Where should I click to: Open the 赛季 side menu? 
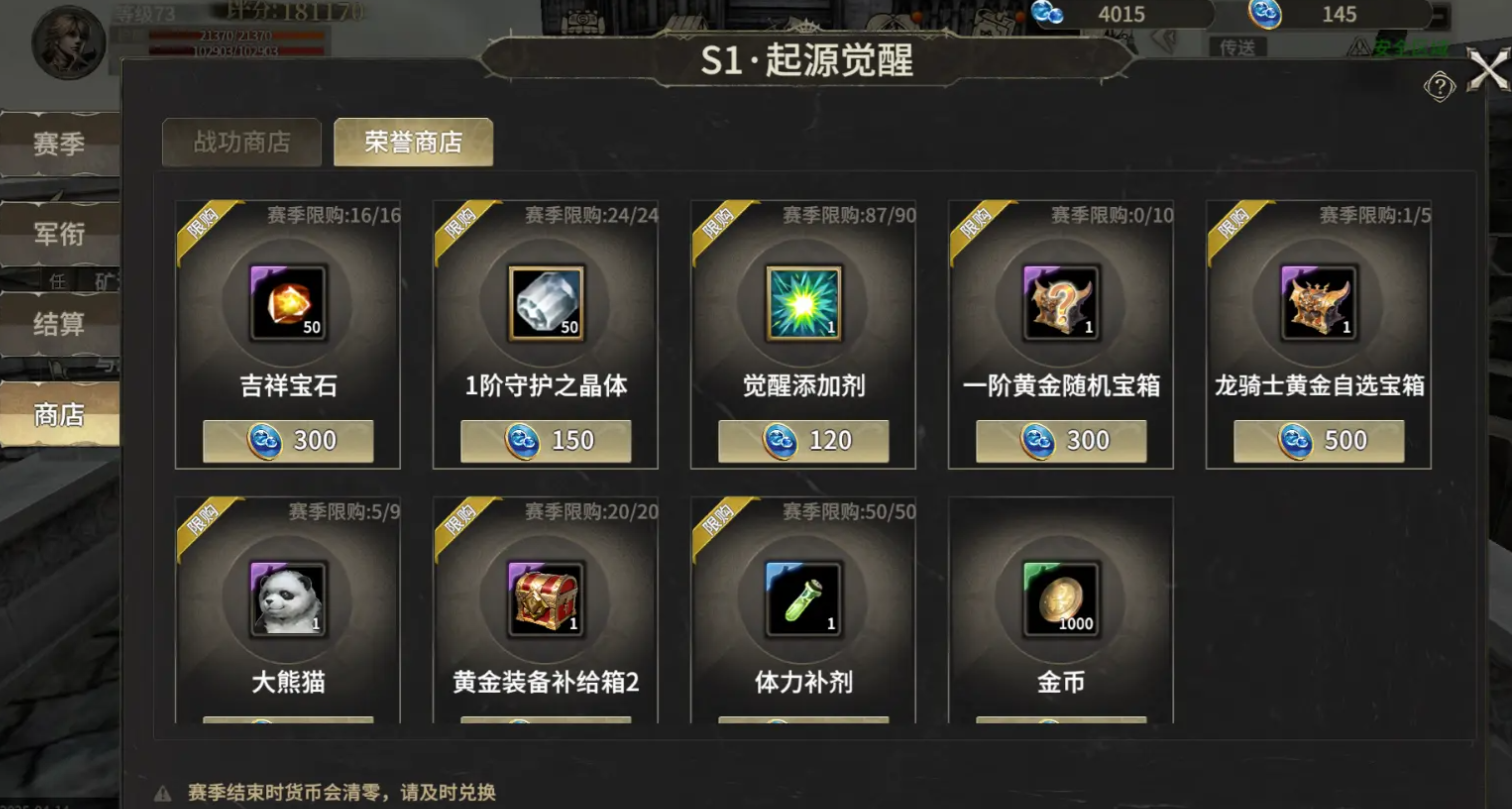point(59,144)
